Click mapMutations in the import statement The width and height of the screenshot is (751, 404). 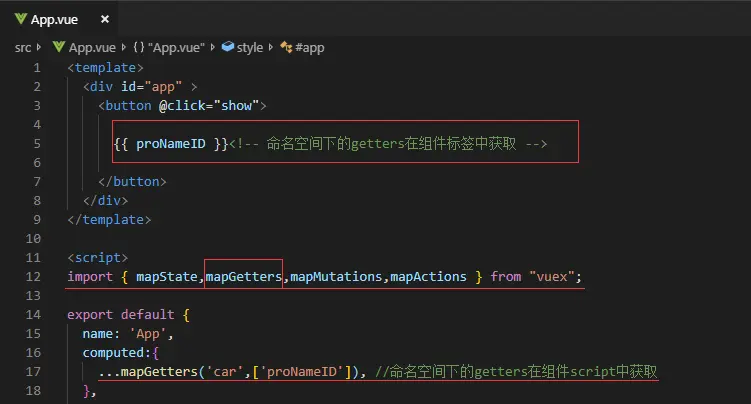coord(336,277)
